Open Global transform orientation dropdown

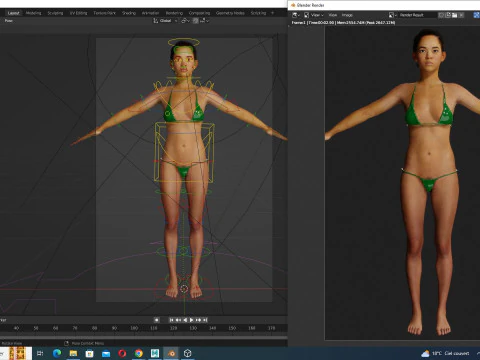[x=165, y=21]
